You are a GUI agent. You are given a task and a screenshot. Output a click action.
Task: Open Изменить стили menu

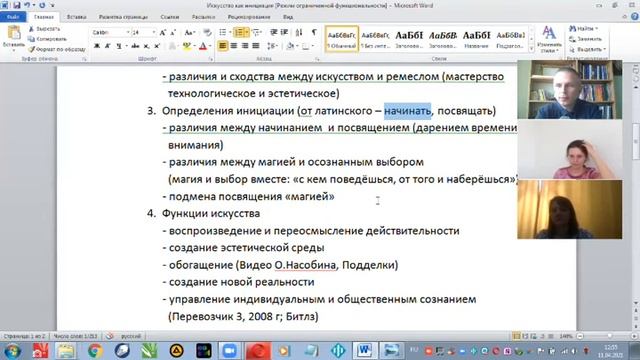coord(549,39)
